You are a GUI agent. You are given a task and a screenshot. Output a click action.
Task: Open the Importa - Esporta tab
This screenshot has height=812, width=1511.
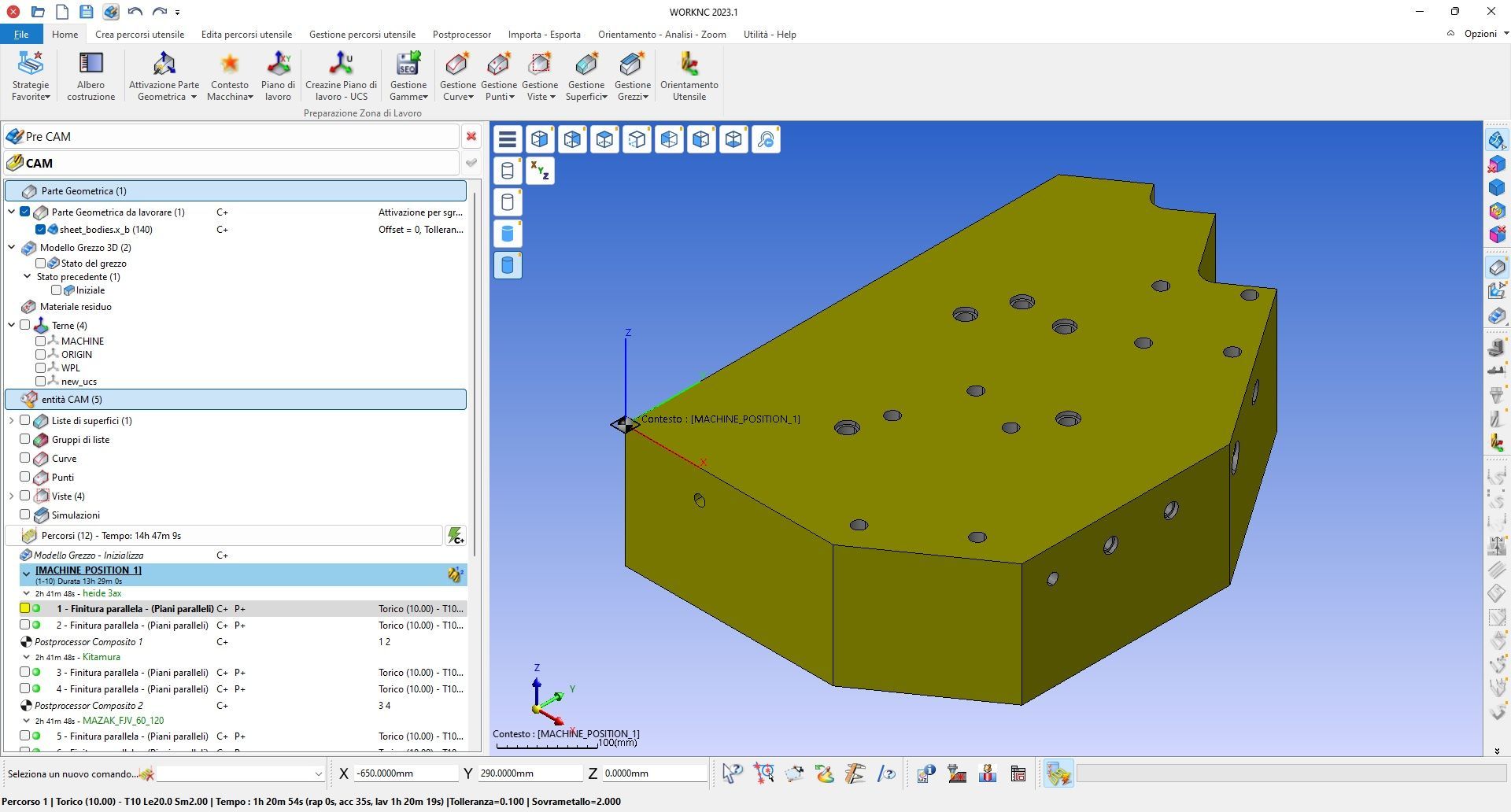[x=545, y=34]
